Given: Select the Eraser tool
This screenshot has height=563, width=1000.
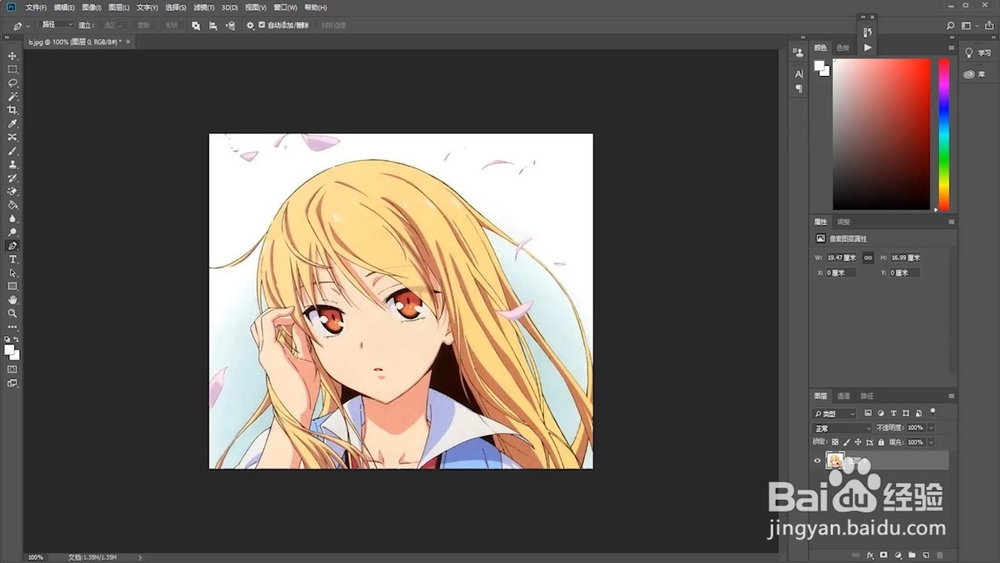Looking at the screenshot, I should pyautogui.click(x=12, y=191).
